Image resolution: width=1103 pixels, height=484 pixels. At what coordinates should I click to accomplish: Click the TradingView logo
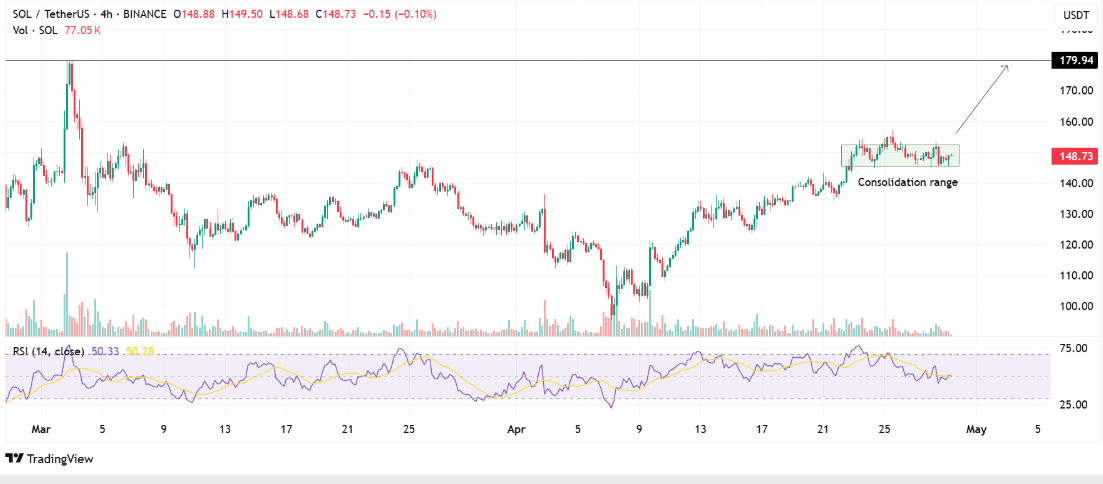[x=49, y=459]
